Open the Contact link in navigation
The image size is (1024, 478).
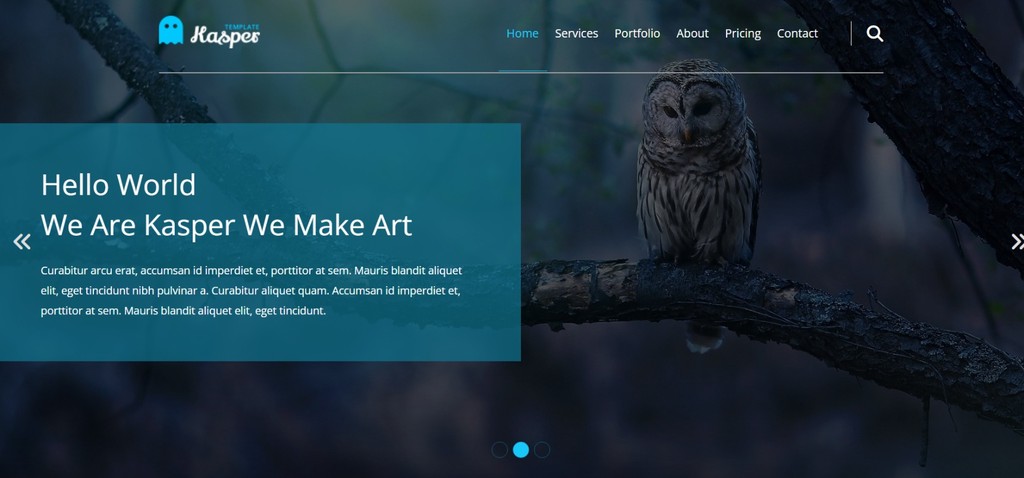tap(797, 33)
